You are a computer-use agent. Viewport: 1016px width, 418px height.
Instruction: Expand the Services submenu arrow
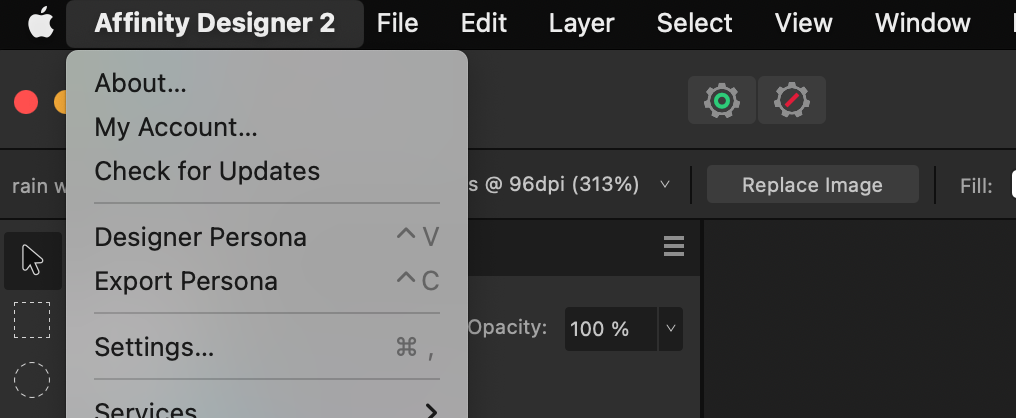tap(431, 411)
